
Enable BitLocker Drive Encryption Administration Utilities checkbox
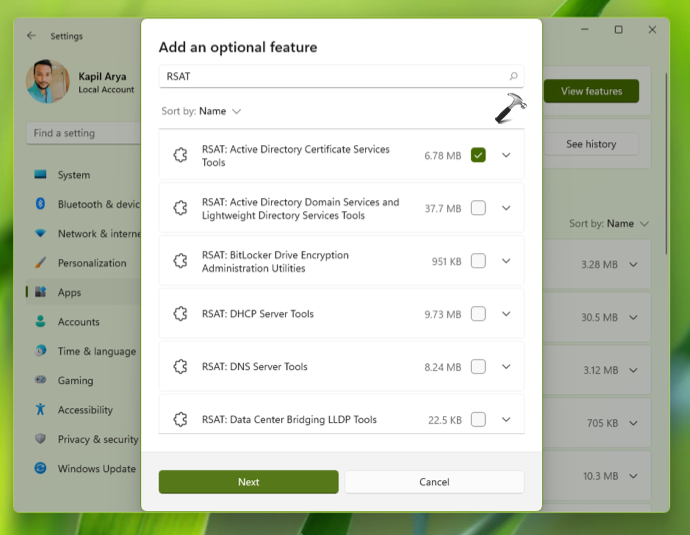tap(478, 261)
